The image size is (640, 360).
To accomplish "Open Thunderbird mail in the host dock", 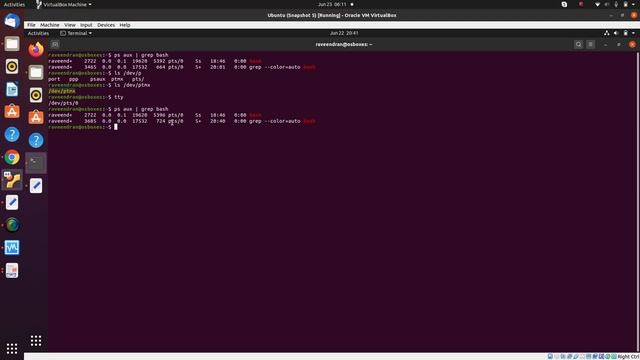I will click(x=12, y=21).
